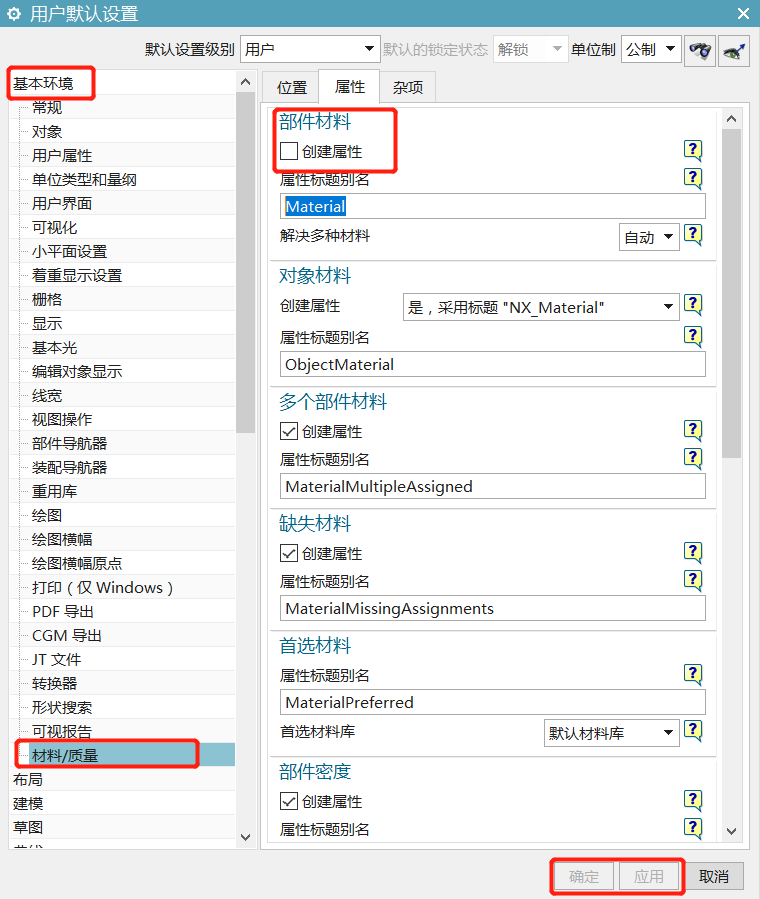Click 应用 button

(648, 876)
